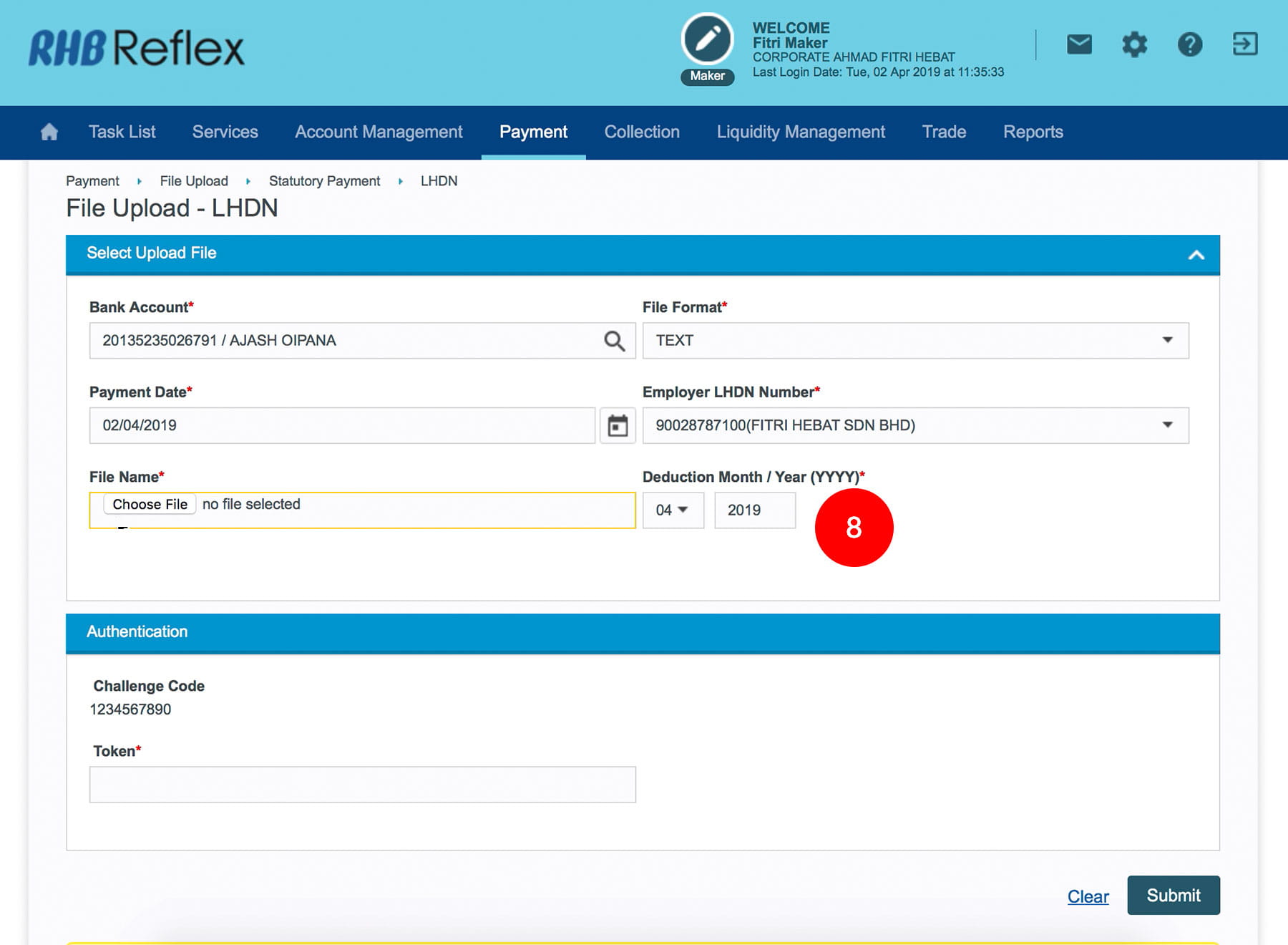Open the Payment Date calendar picker
Image resolution: width=1288 pixels, height=945 pixels.
(618, 426)
